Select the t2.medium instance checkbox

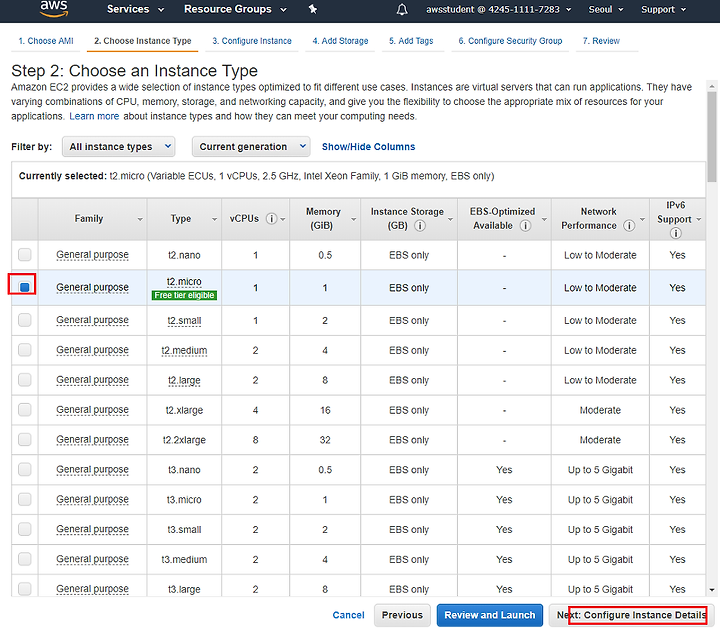tap(25, 350)
